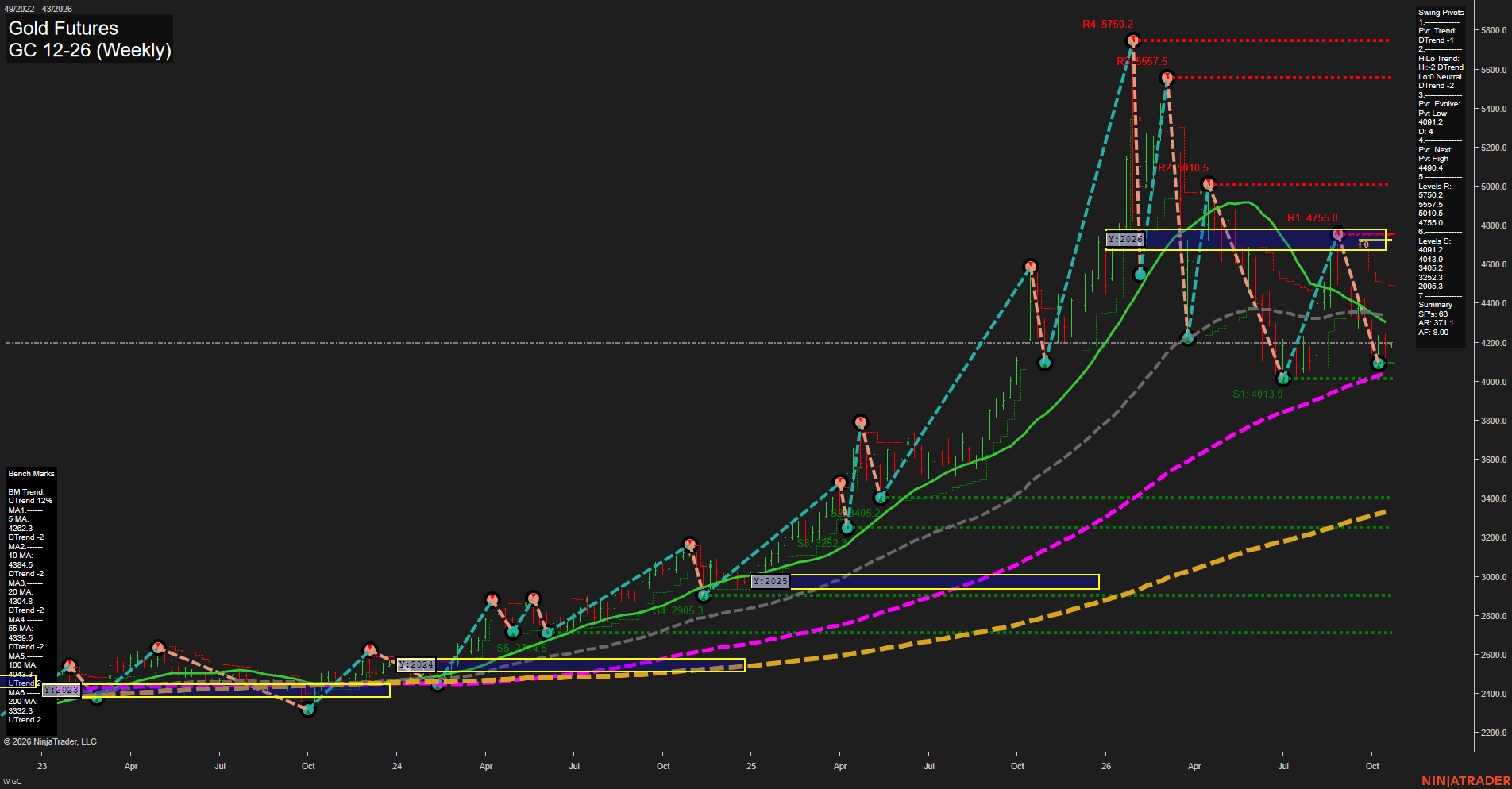1512x789 pixels.
Task: Click the S4: 2905.3 support label
Action: coord(678,610)
